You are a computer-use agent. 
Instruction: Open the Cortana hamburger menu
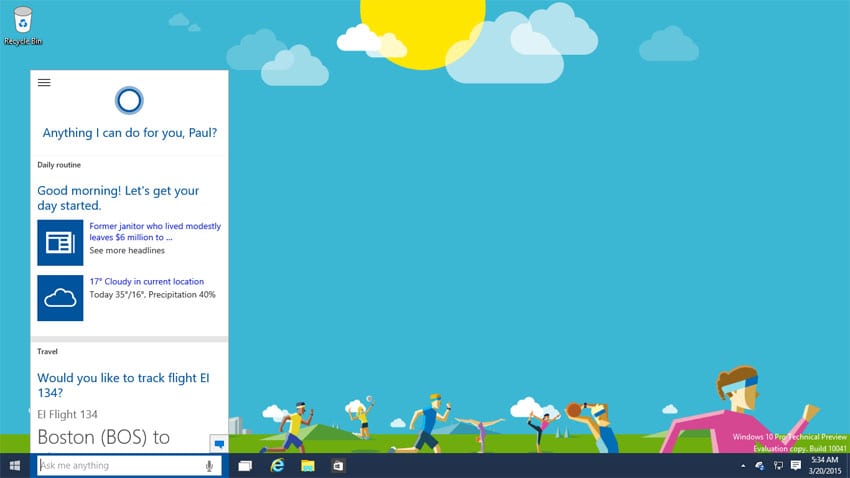(x=44, y=83)
